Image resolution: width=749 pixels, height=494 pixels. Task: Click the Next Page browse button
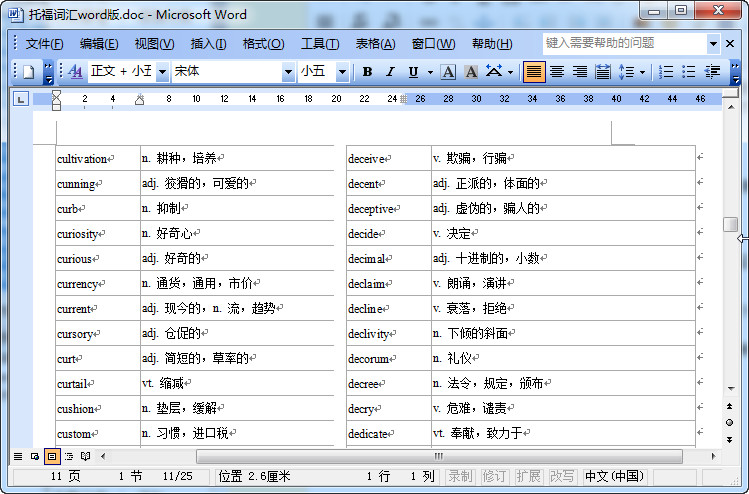tap(729, 440)
